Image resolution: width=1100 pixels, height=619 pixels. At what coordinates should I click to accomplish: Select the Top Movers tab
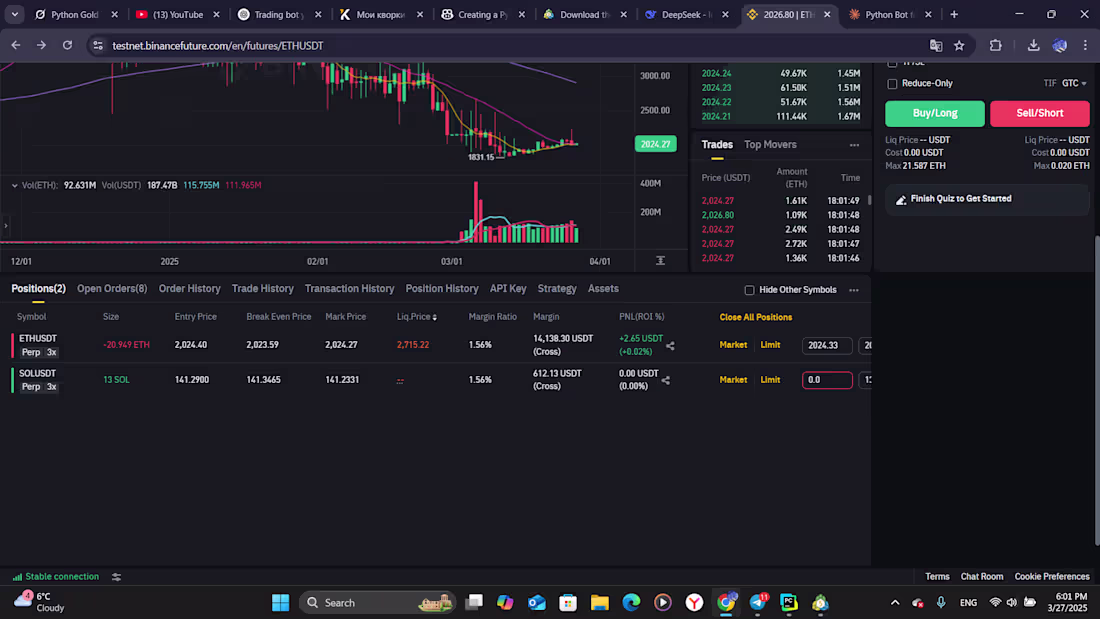(x=769, y=145)
